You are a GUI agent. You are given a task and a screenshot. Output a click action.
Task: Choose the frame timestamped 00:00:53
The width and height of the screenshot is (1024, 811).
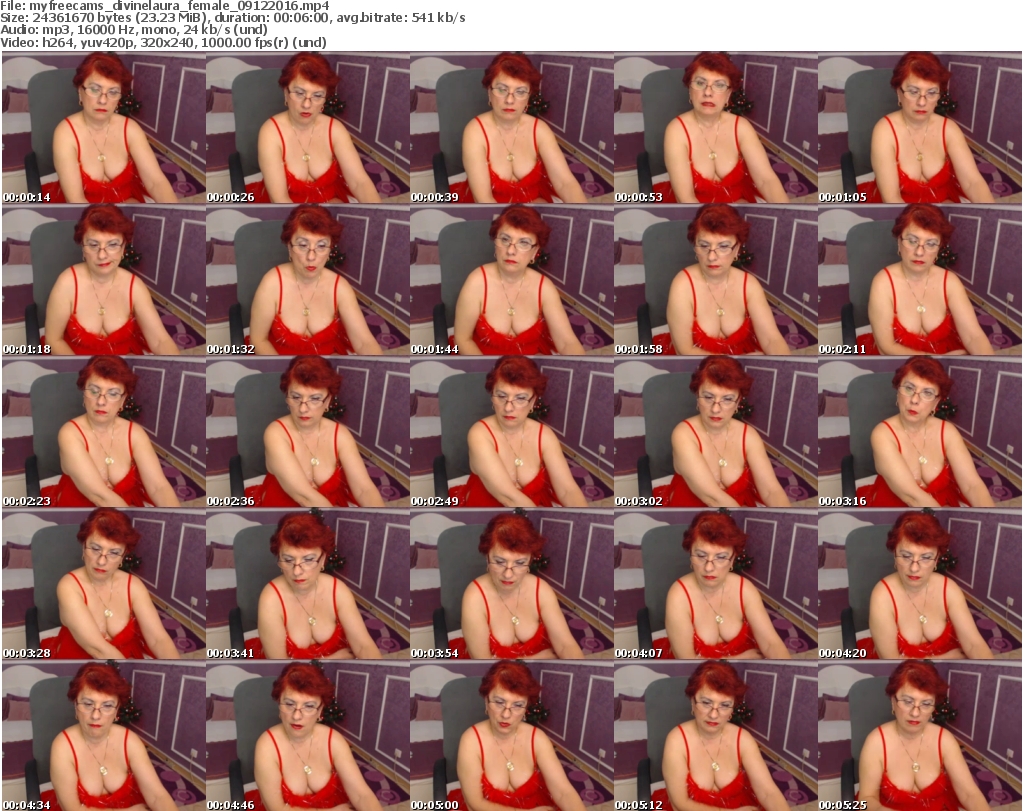[715, 127]
